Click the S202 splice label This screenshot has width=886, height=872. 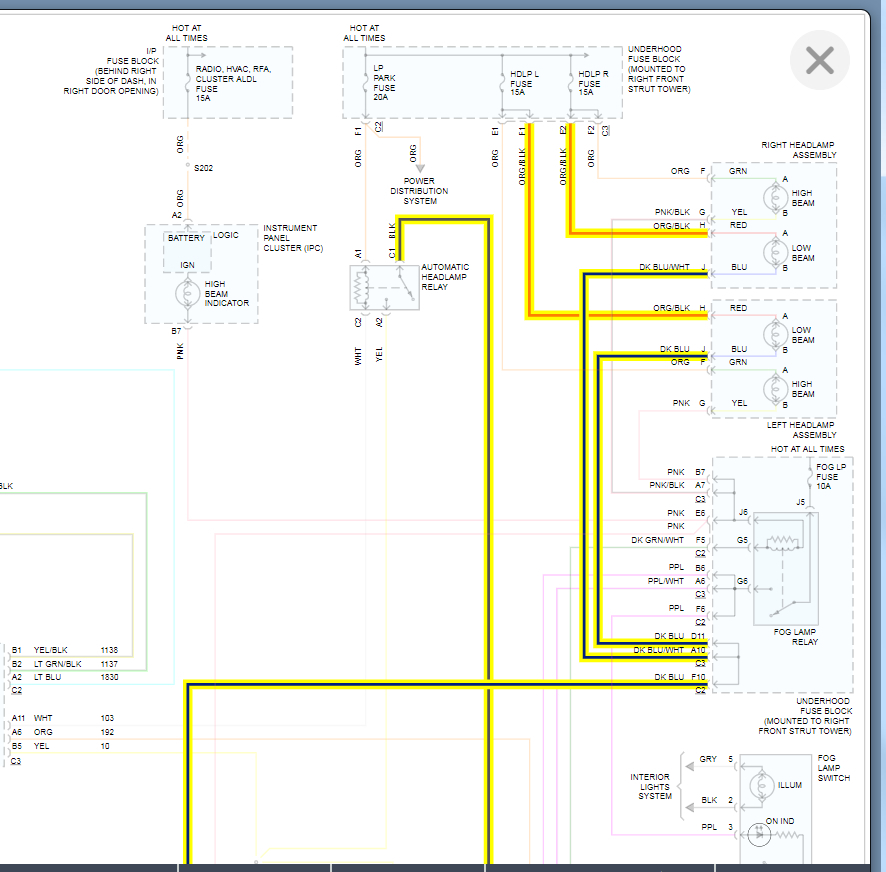tap(204, 168)
